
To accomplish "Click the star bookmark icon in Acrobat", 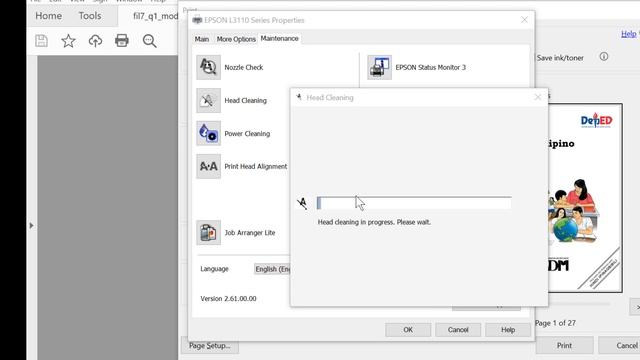I will (x=68, y=41).
